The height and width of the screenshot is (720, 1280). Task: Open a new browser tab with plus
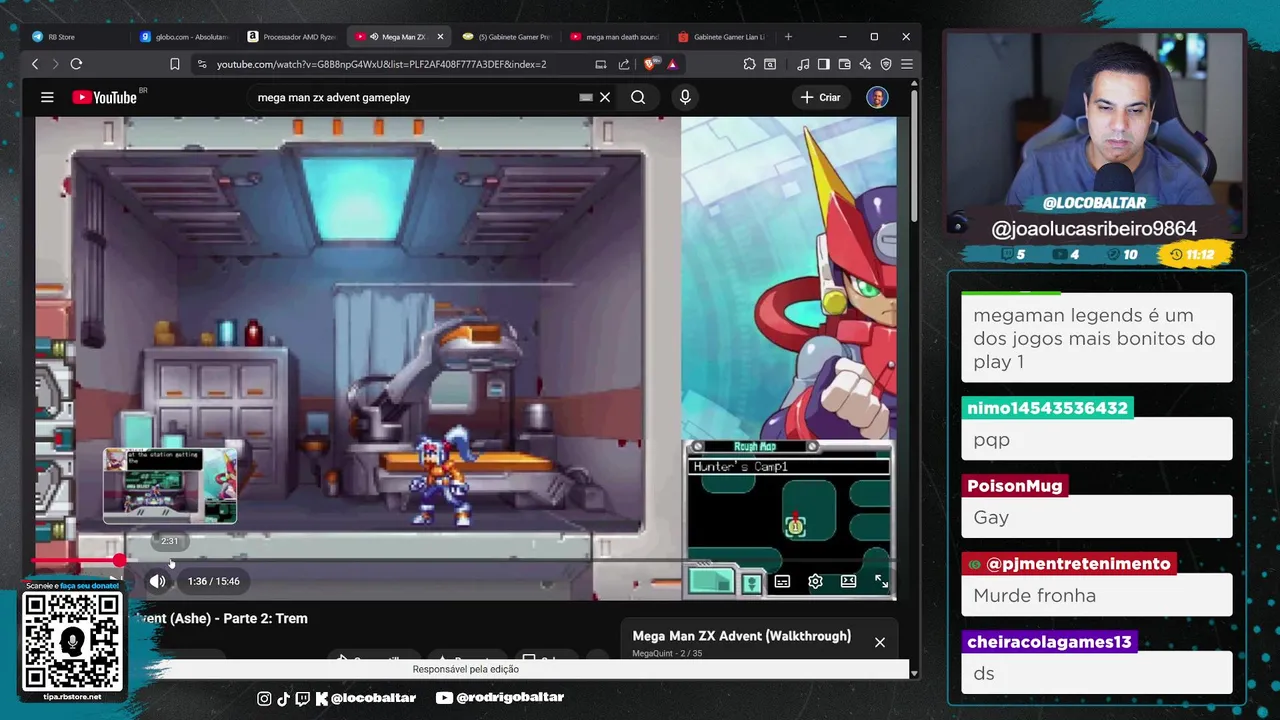coord(788,37)
